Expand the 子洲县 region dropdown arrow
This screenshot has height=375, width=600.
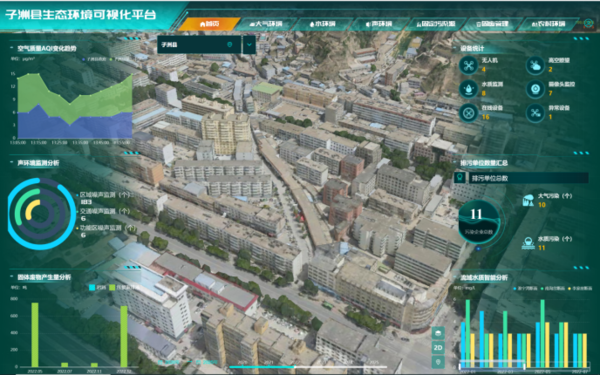[249, 45]
